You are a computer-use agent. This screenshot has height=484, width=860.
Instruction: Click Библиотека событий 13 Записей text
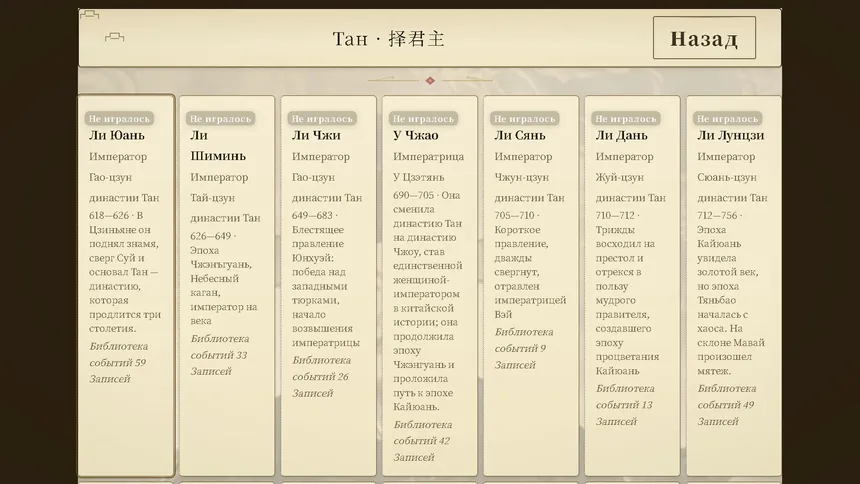click(625, 405)
